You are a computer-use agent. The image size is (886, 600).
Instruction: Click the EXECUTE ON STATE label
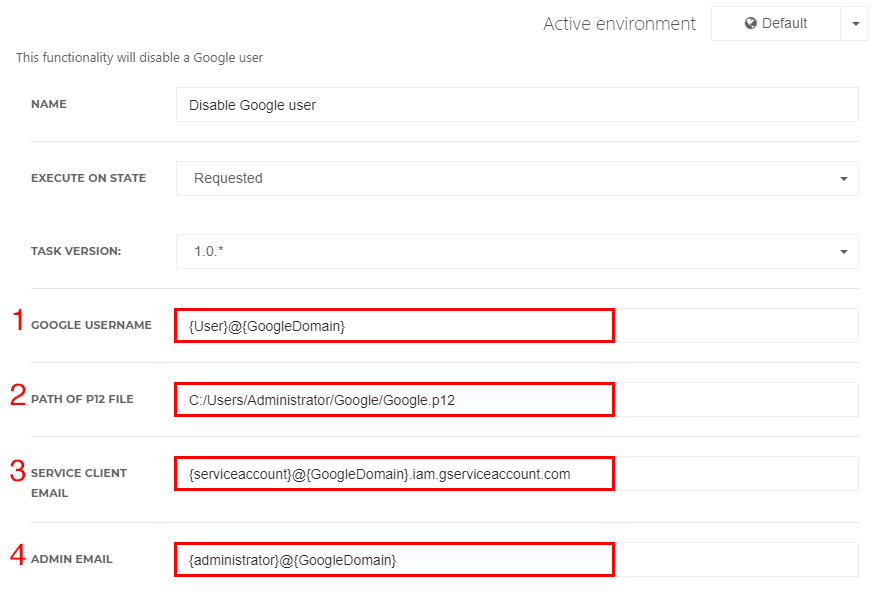(x=88, y=178)
